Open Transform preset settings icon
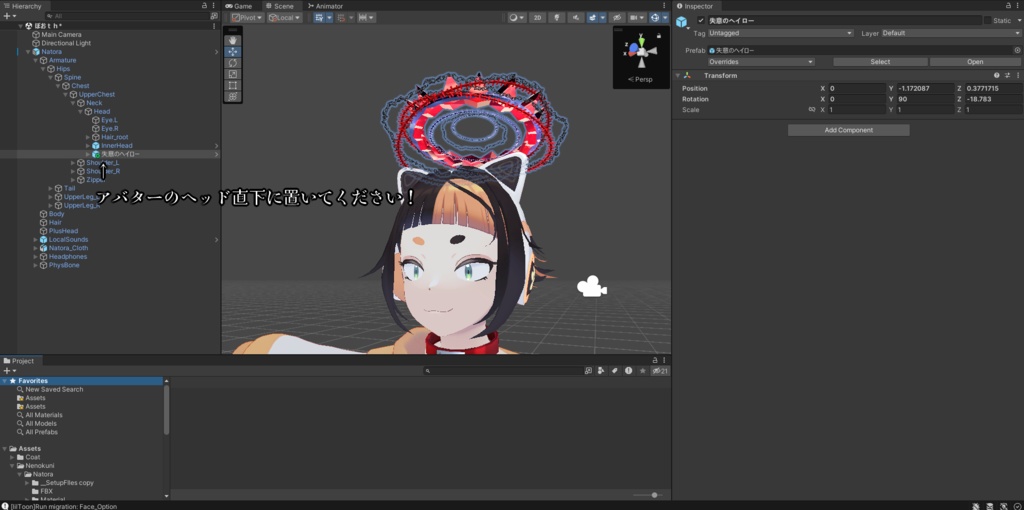The image size is (1024, 510). [x=1008, y=76]
